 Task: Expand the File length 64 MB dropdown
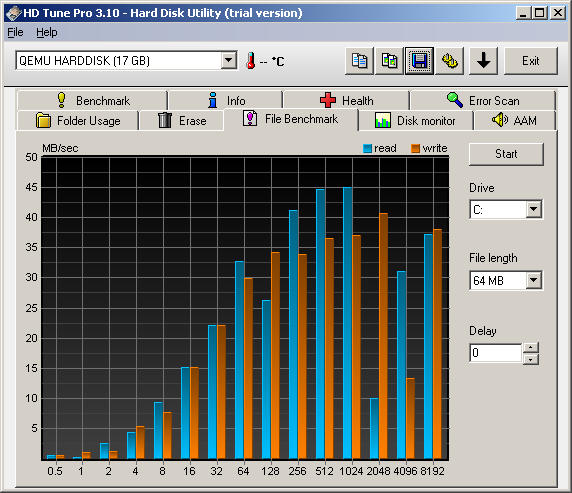click(x=534, y=280)
